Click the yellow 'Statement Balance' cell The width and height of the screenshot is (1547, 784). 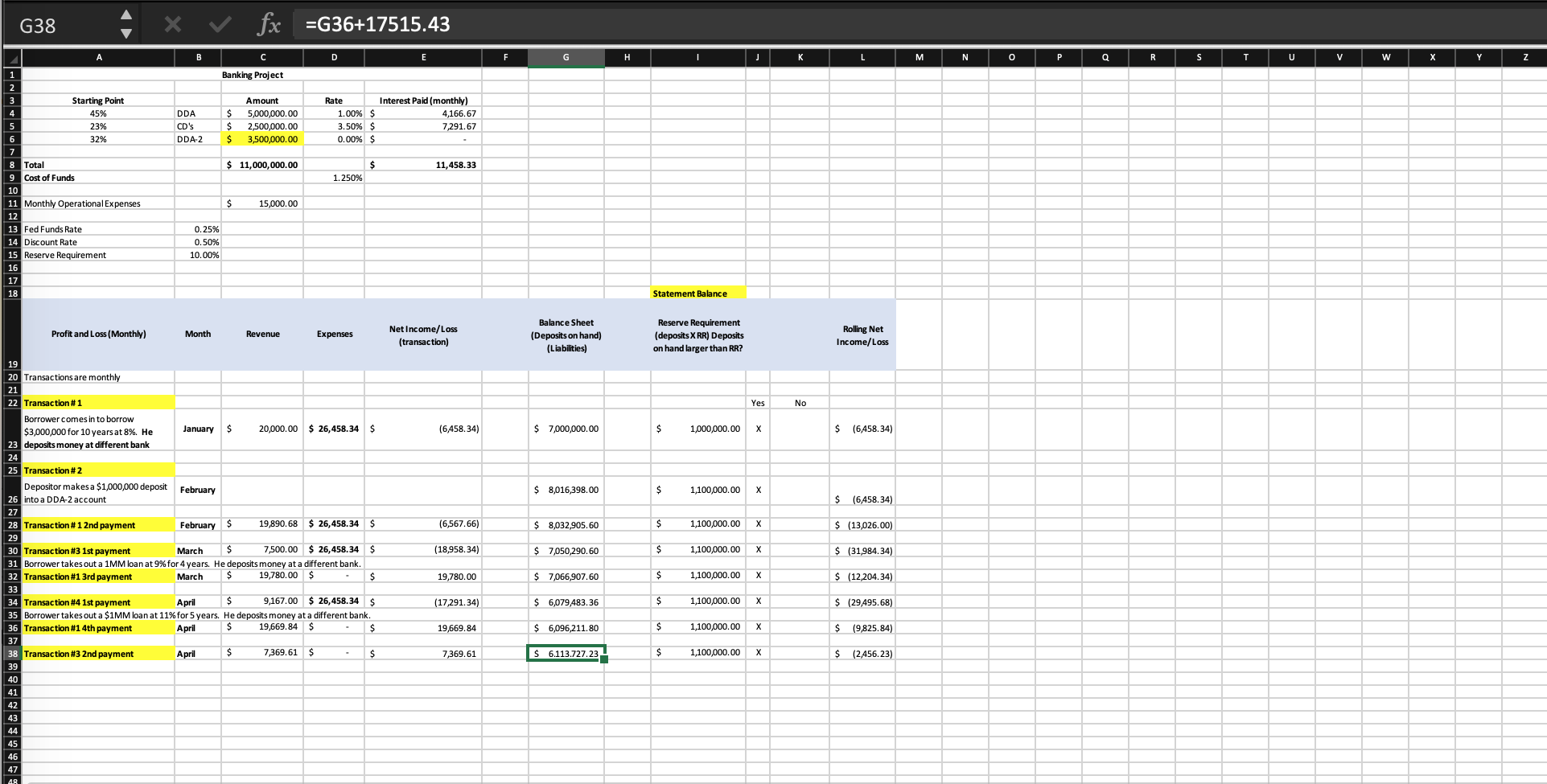click(x=698, y=293)
